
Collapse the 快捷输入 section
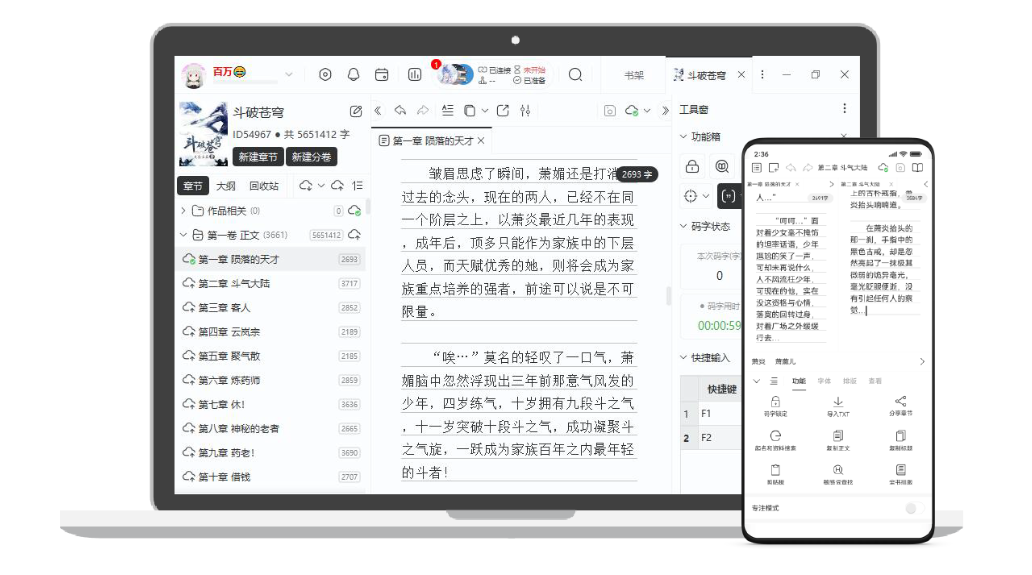[x=683, y=358]
